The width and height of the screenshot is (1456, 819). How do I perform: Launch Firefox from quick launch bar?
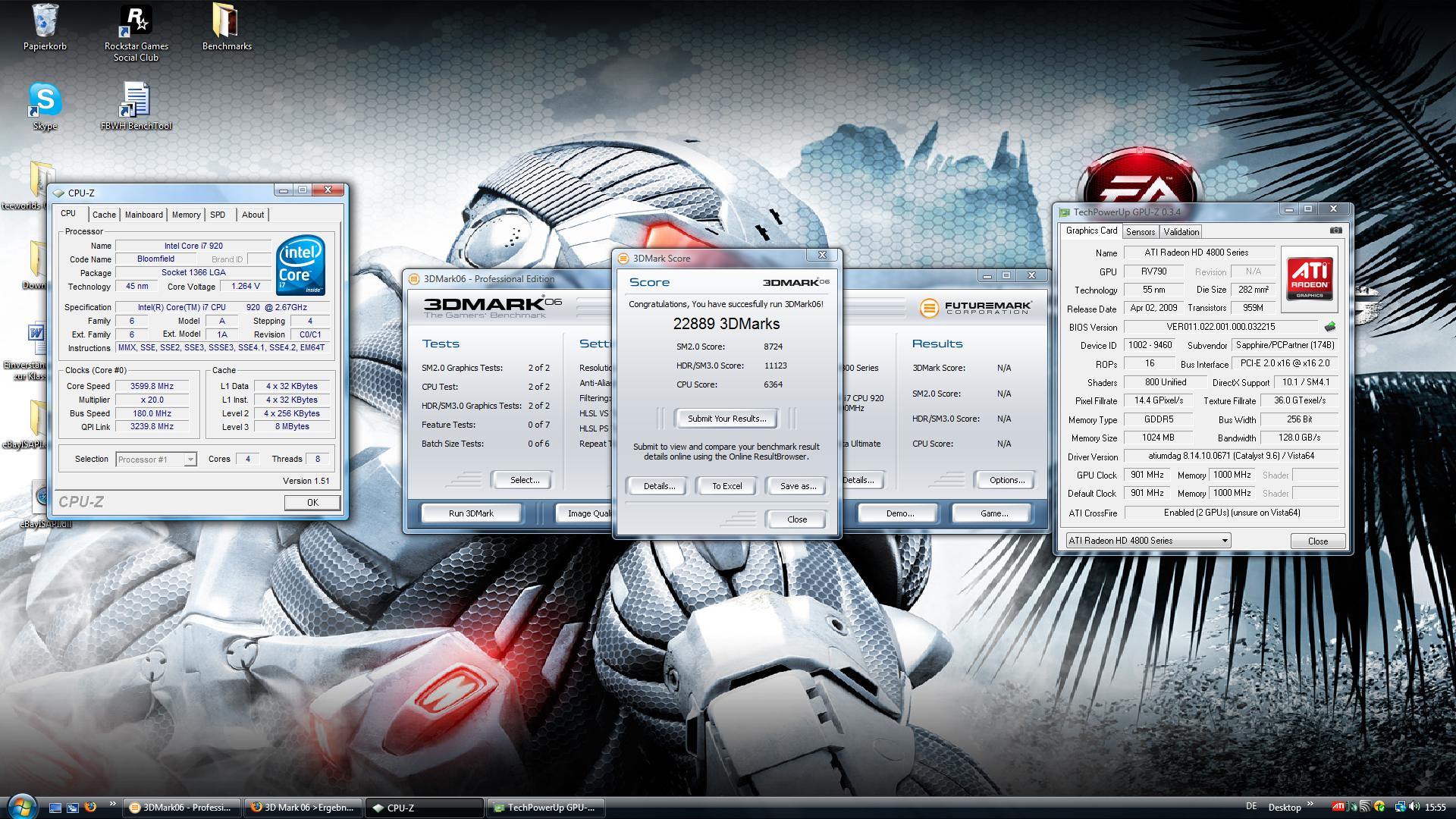pos(90,807)
